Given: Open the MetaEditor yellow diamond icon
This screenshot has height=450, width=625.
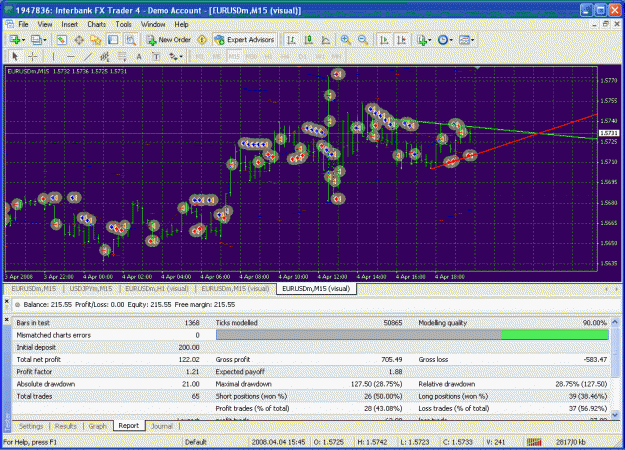Looking at the screenshot, I should tap(202, 40).
